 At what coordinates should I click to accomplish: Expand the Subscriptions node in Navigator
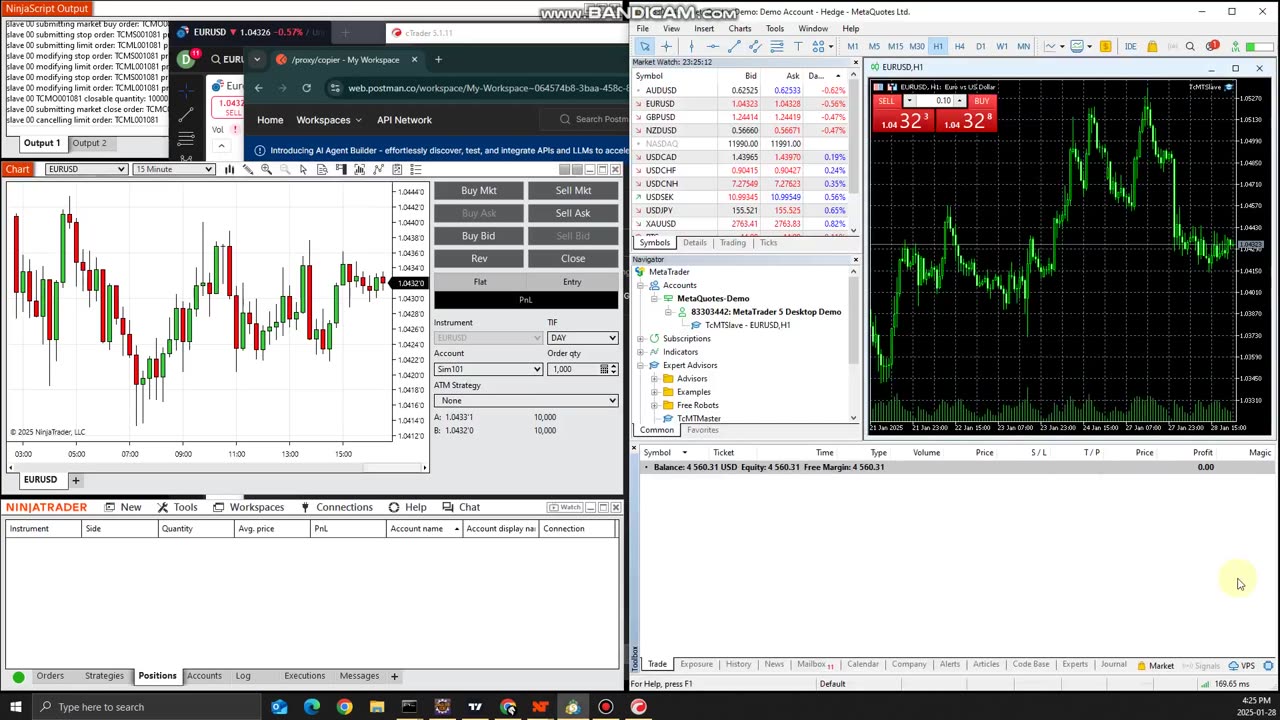[x=641, y=338]
